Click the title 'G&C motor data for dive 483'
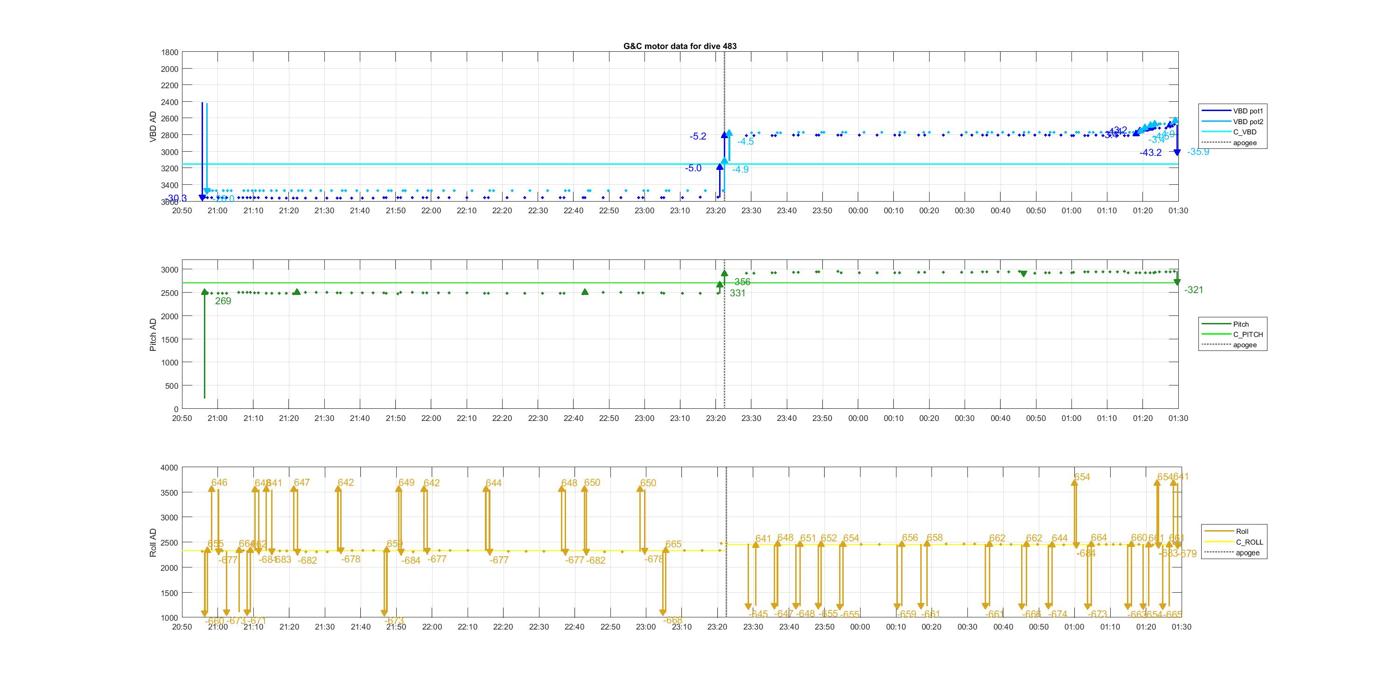 pos(680,46)
